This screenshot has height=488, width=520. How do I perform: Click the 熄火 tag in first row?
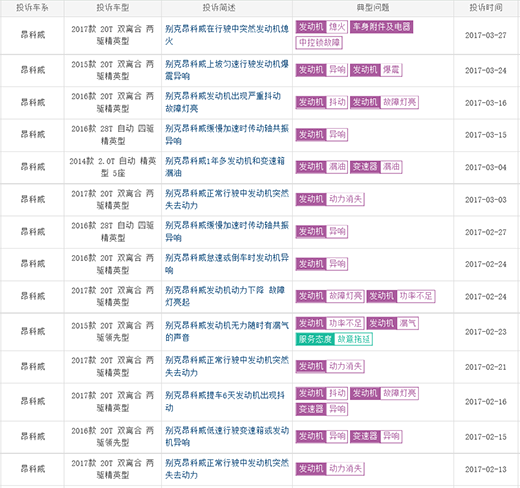(x=337, y=27)
